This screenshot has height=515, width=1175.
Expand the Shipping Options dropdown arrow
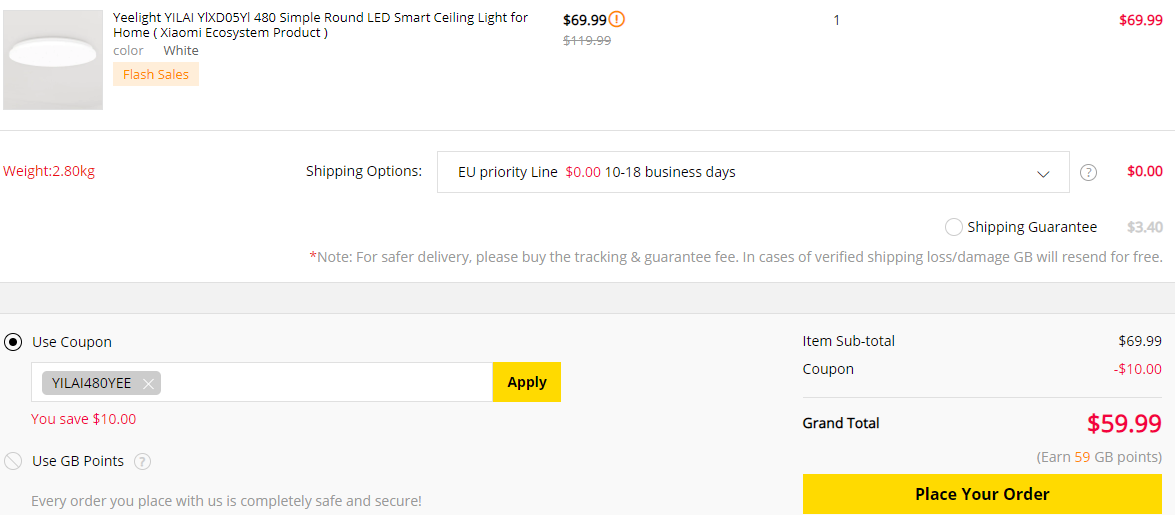point(1043,174)
